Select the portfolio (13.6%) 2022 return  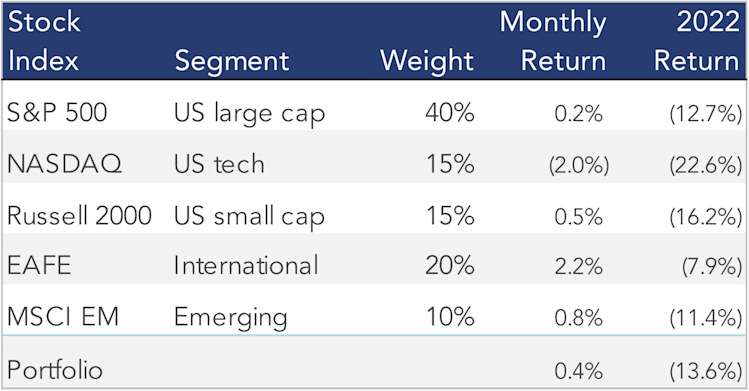click(x=706, y=371)
